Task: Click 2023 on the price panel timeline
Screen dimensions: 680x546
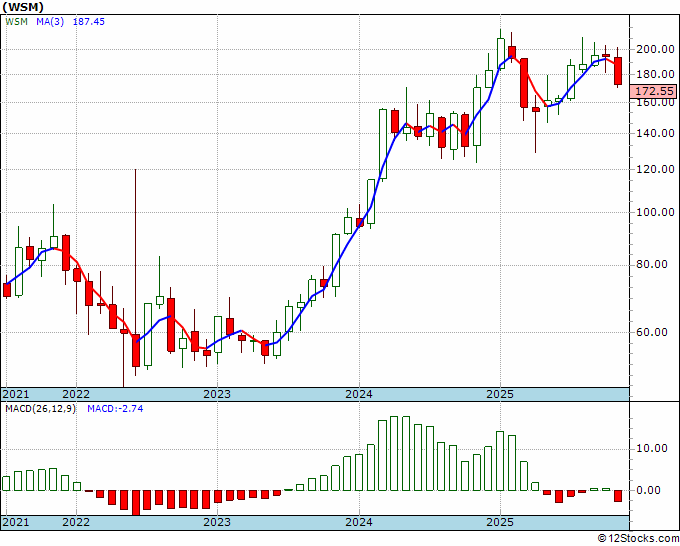Action: pyautogui.click(x=217, y=394)
